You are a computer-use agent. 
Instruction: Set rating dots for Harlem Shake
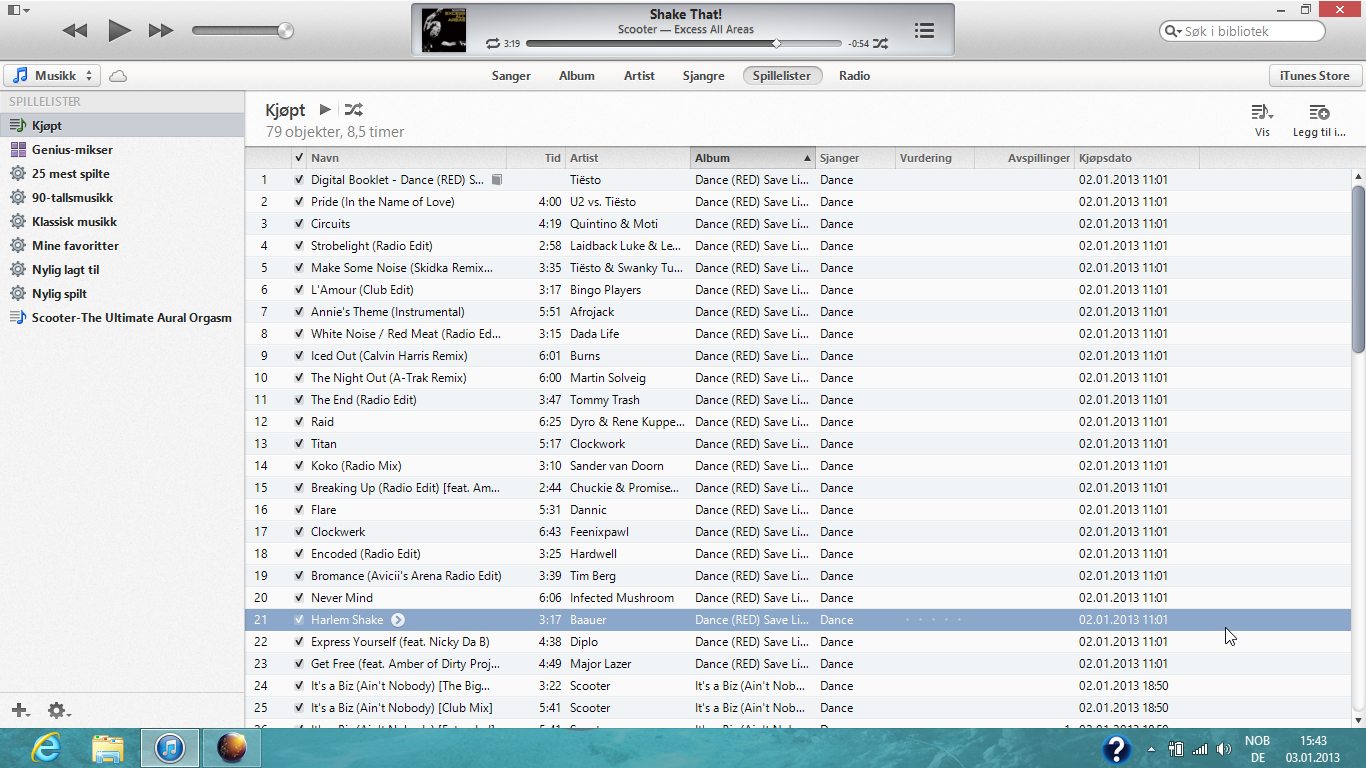[x=934, y=620]
